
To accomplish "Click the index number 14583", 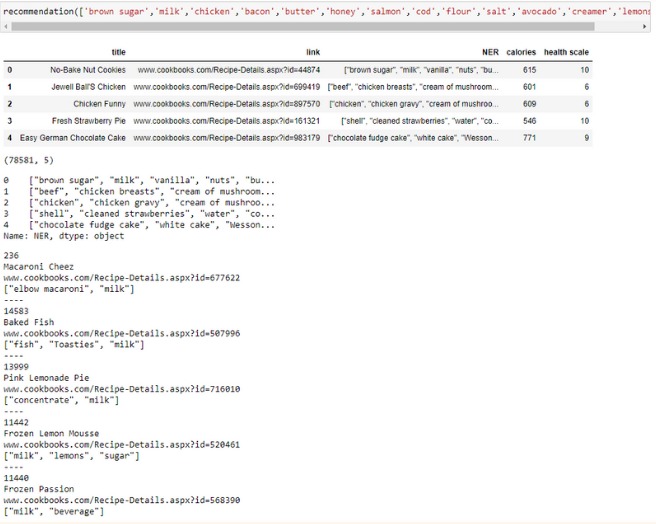I will (x=16, y=311).
